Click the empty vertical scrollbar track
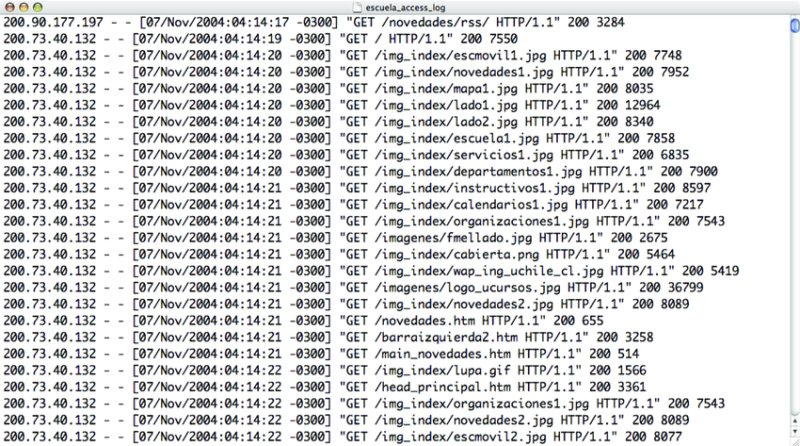Image resolution: width=800 pixels, height=446 pixels. [x=795, y=225]
